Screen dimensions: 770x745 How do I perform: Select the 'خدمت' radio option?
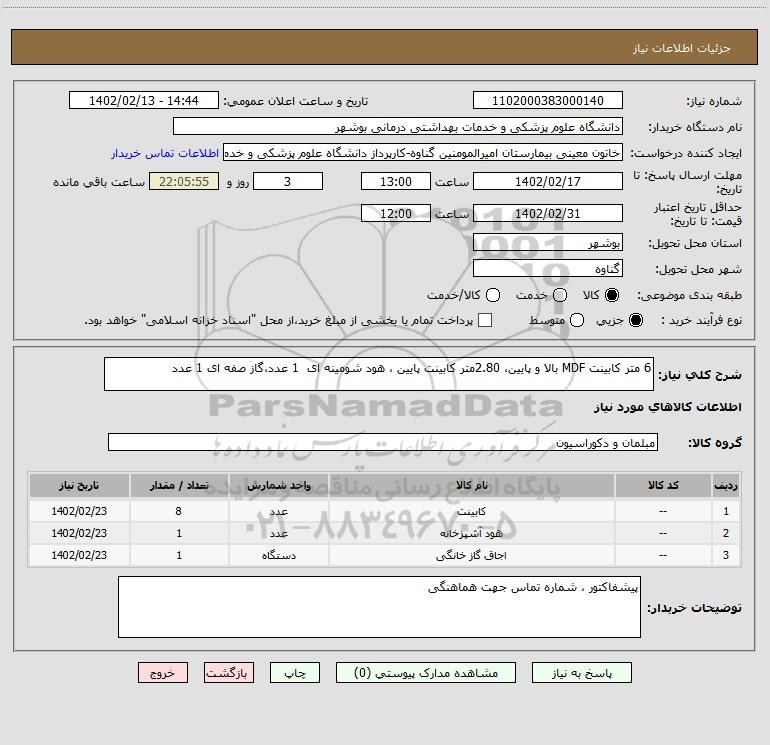tap(559, 296)
